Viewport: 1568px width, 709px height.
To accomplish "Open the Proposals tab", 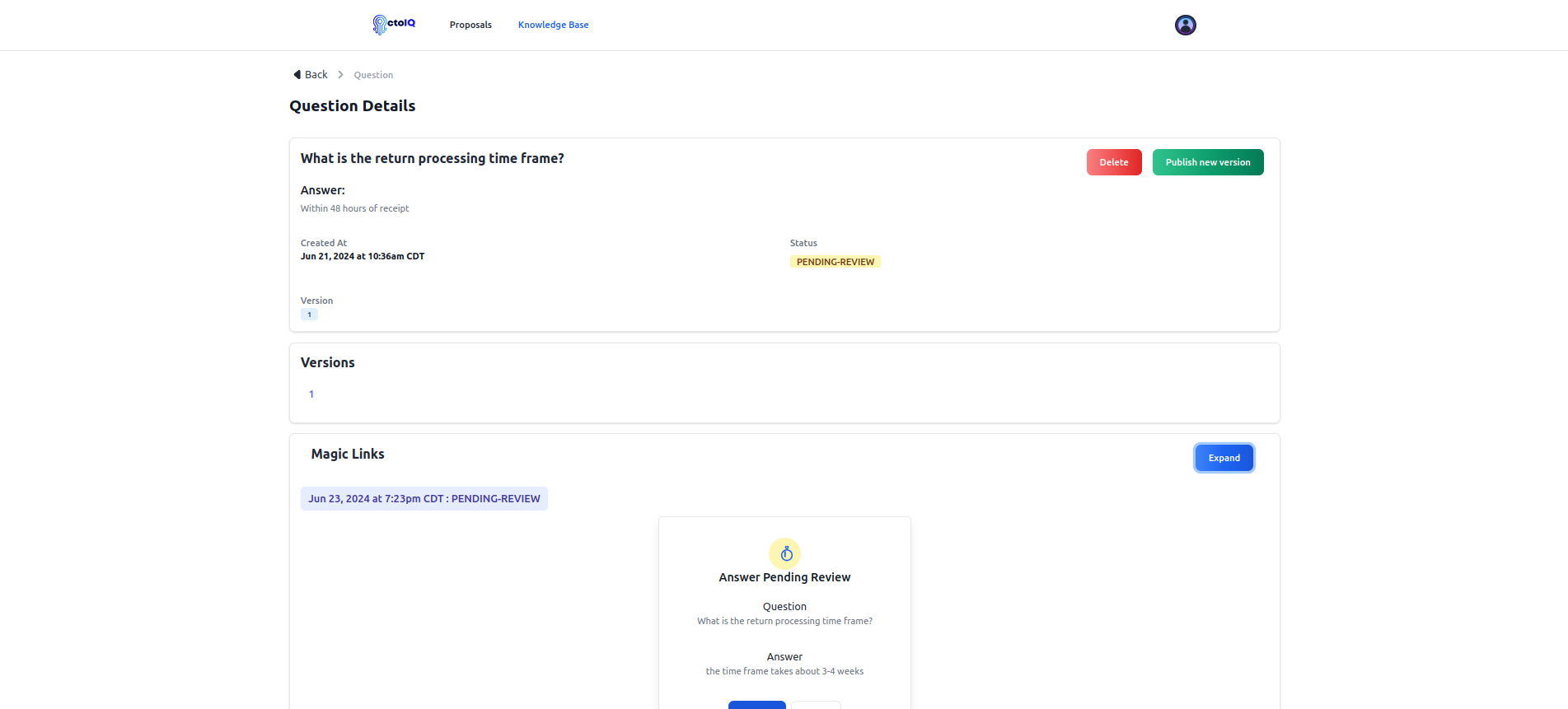I will 470,25.
